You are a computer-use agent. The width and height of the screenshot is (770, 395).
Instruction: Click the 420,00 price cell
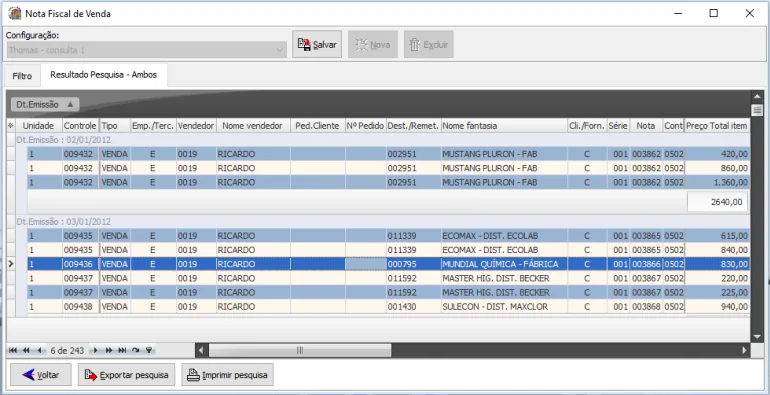716,154
